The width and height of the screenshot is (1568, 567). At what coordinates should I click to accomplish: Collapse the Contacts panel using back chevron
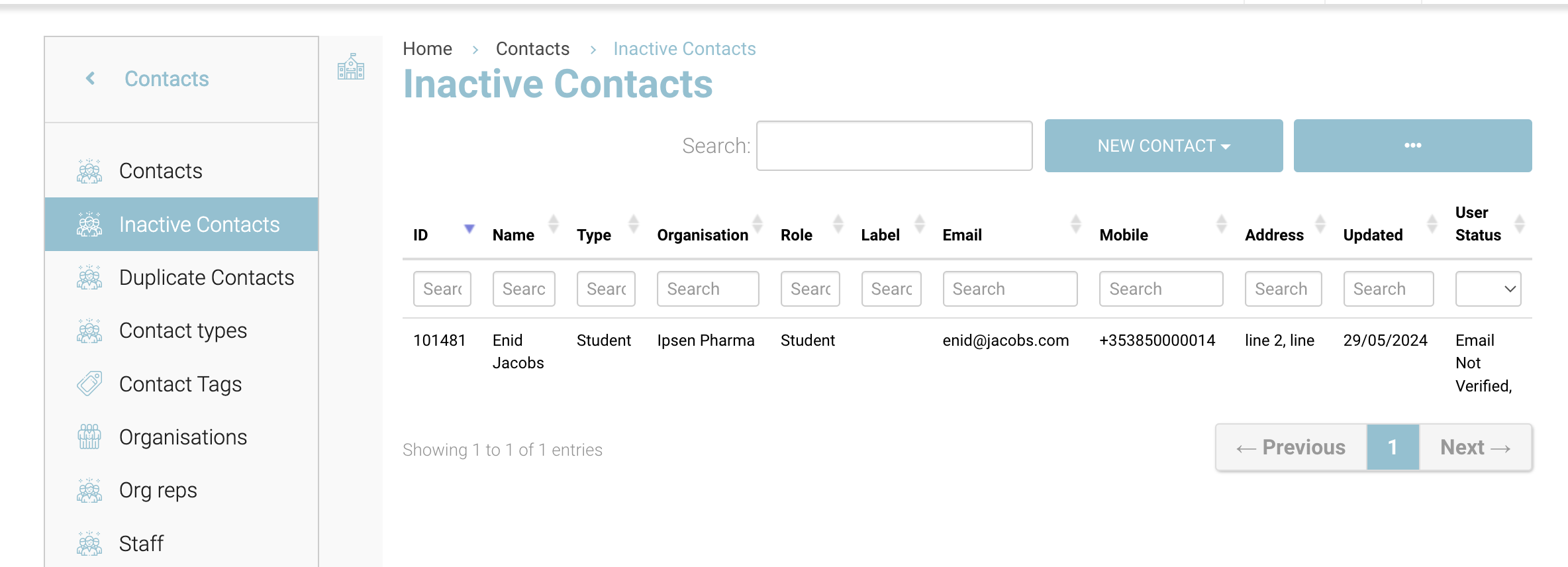point(90,79)
